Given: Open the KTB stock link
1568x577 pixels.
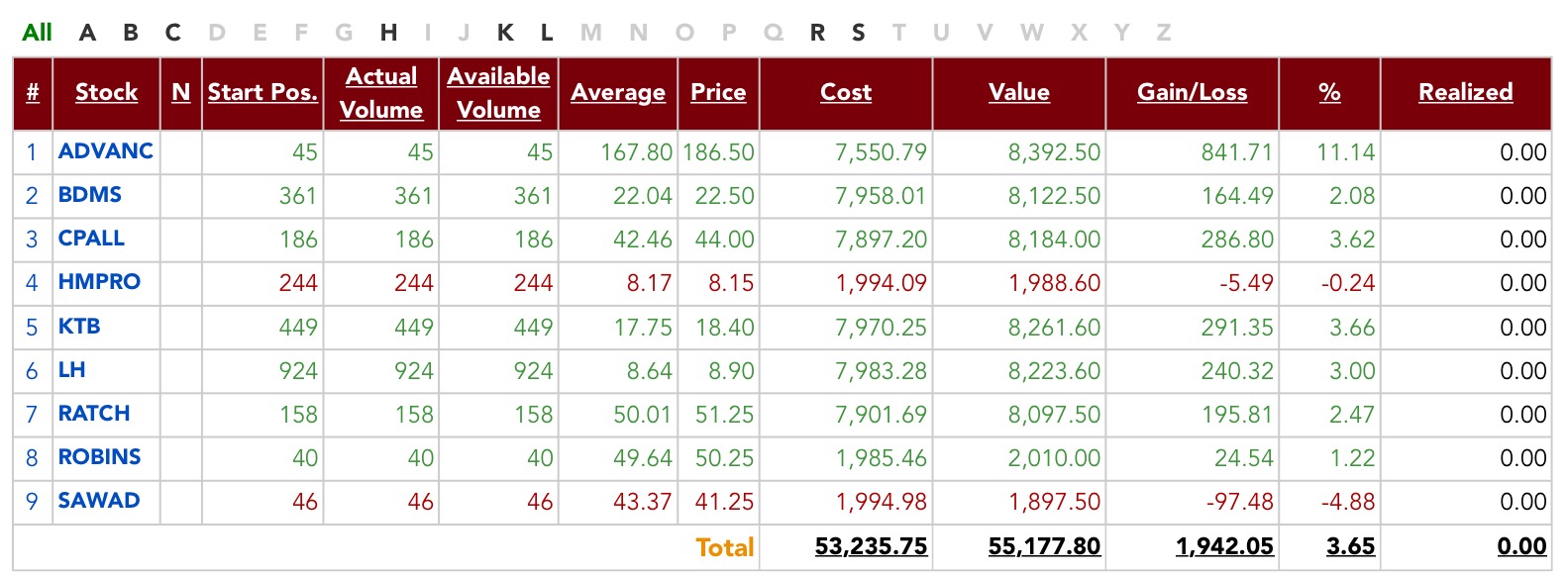Looking at the screenshot, I should coord(79,327).
